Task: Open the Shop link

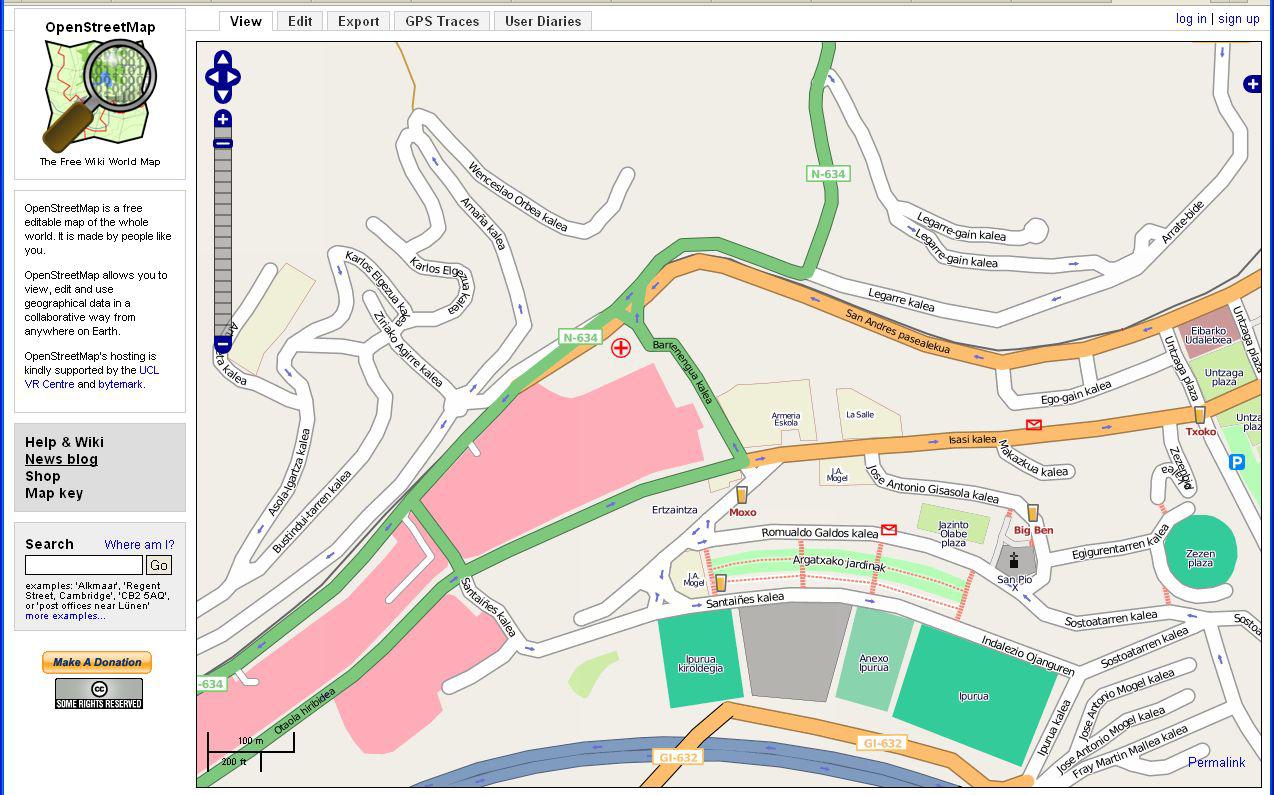Action: 43,476
